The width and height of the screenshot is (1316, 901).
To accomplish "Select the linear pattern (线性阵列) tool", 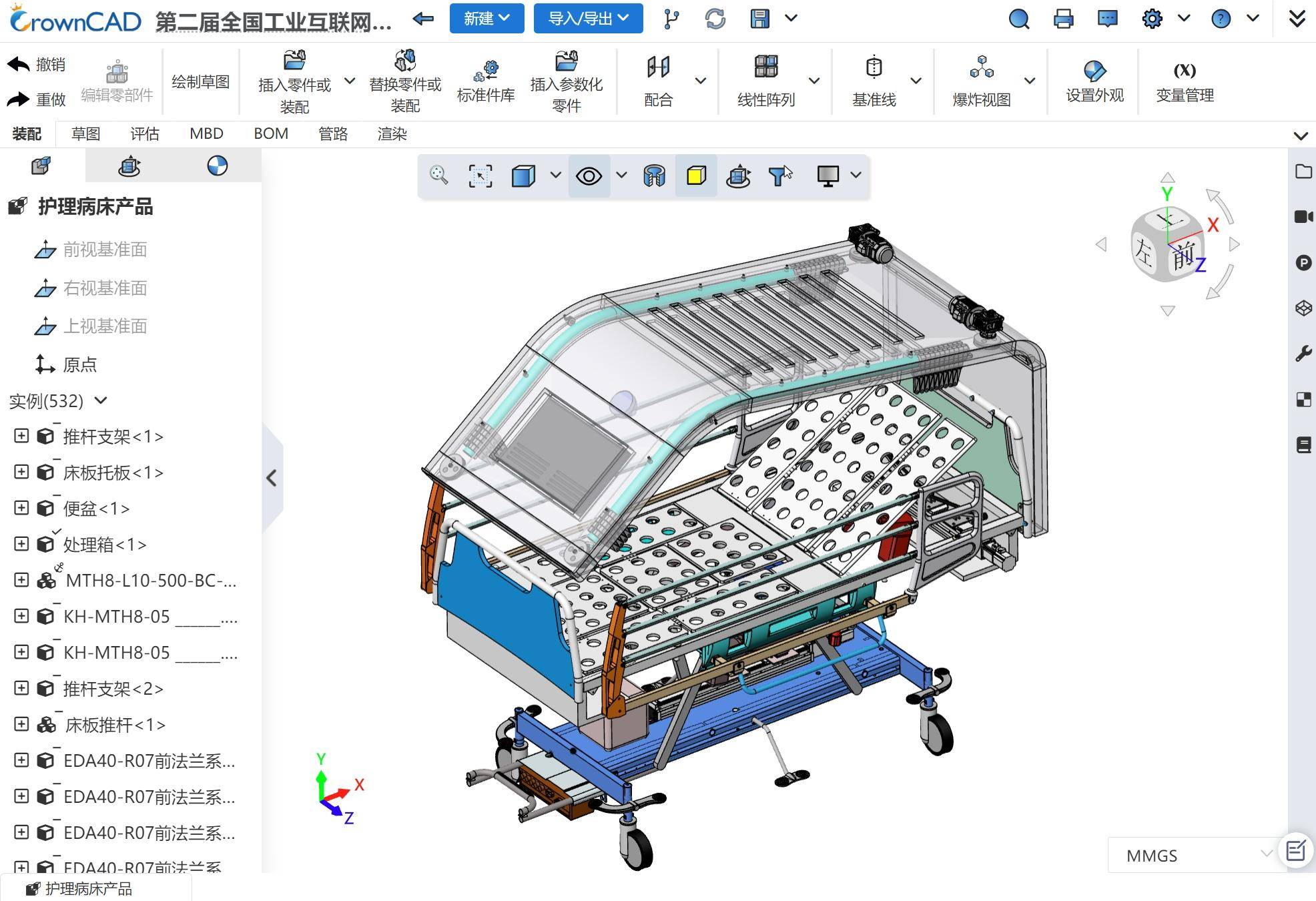I will click(765, 67).
